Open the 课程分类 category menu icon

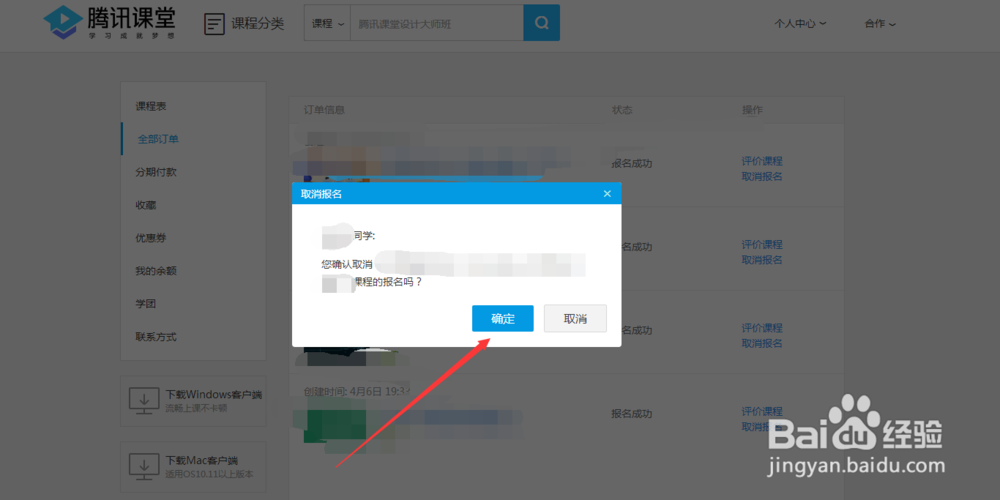pos(214,24)
